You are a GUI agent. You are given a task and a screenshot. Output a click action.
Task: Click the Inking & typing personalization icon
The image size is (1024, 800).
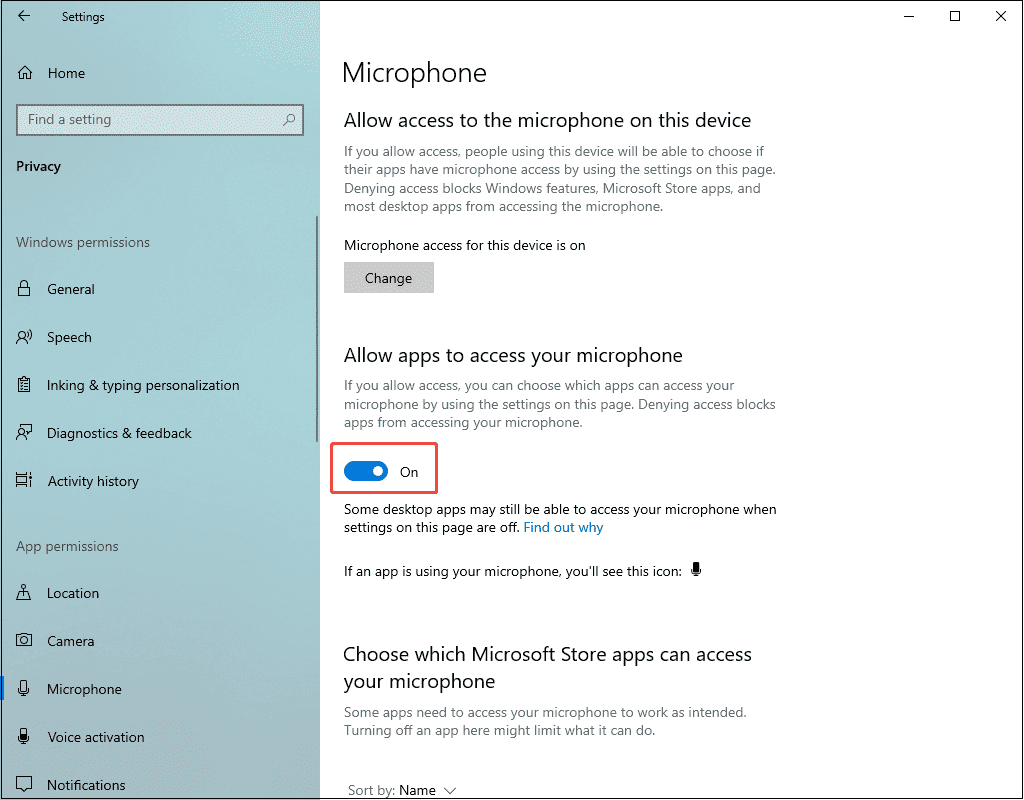pyautogui.click(x=22, y=385)
